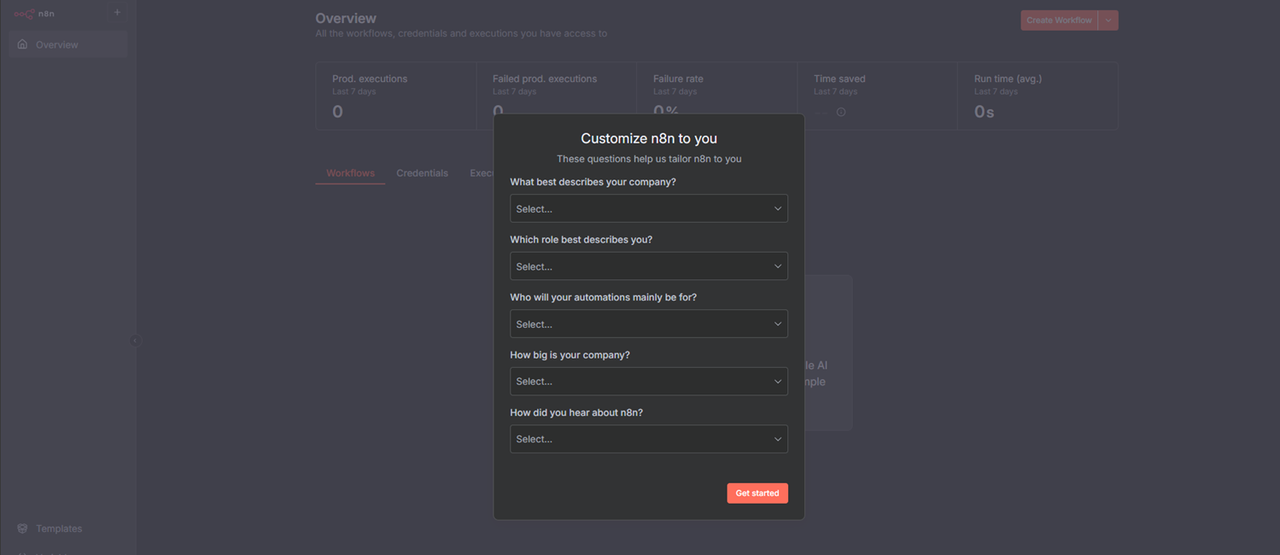The height and width of the screenshot is (555, 1280).
Task: Click the n8n logo in sidebar
Action: (34, 14)
